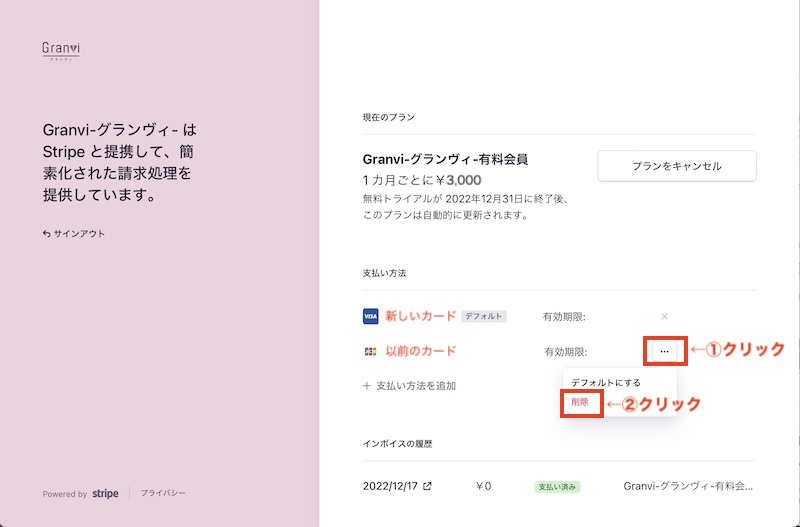
Task: Click the Powered by text
Action: [65, 494]
